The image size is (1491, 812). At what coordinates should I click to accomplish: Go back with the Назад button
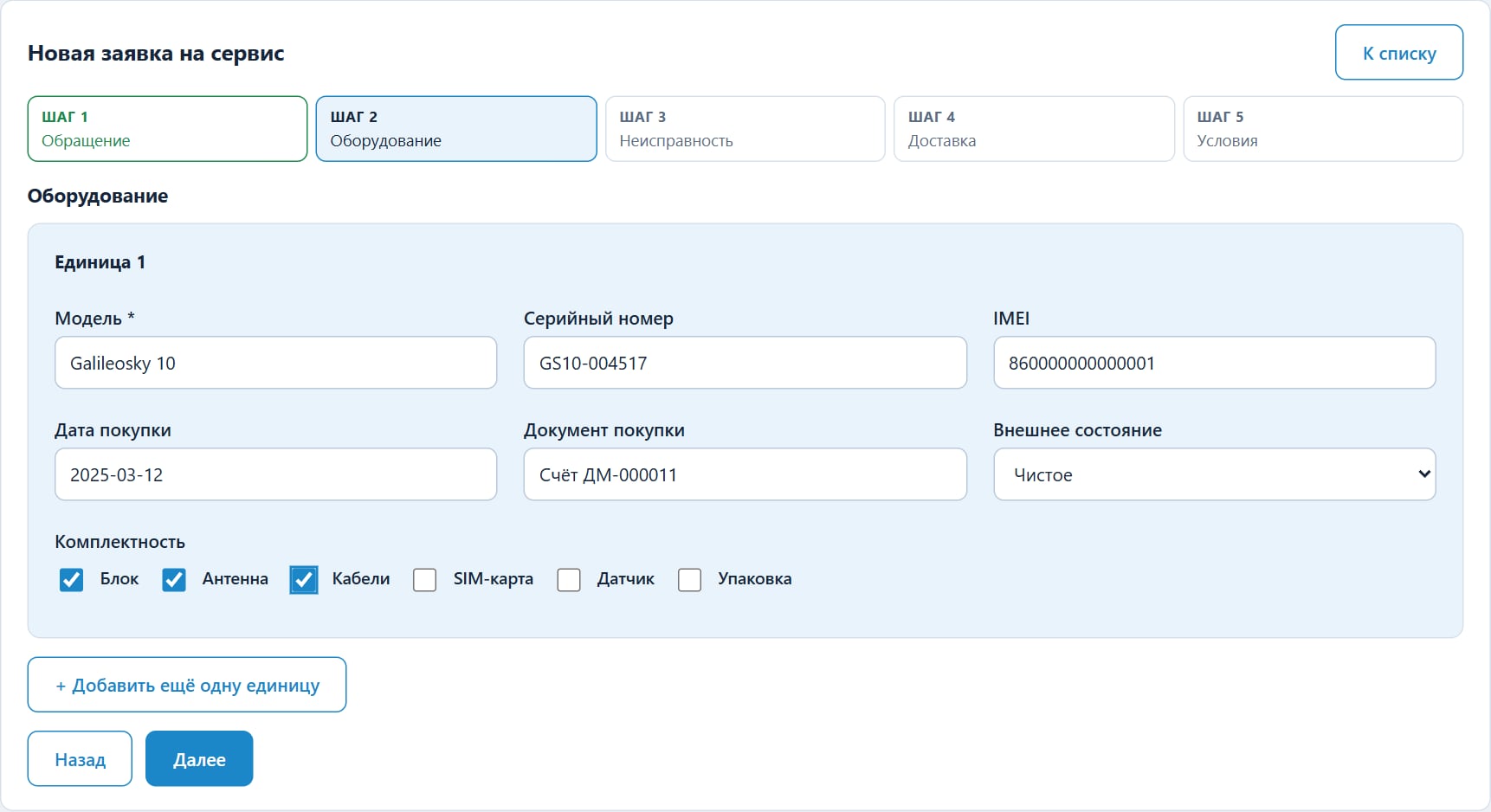tap(80, 759)
